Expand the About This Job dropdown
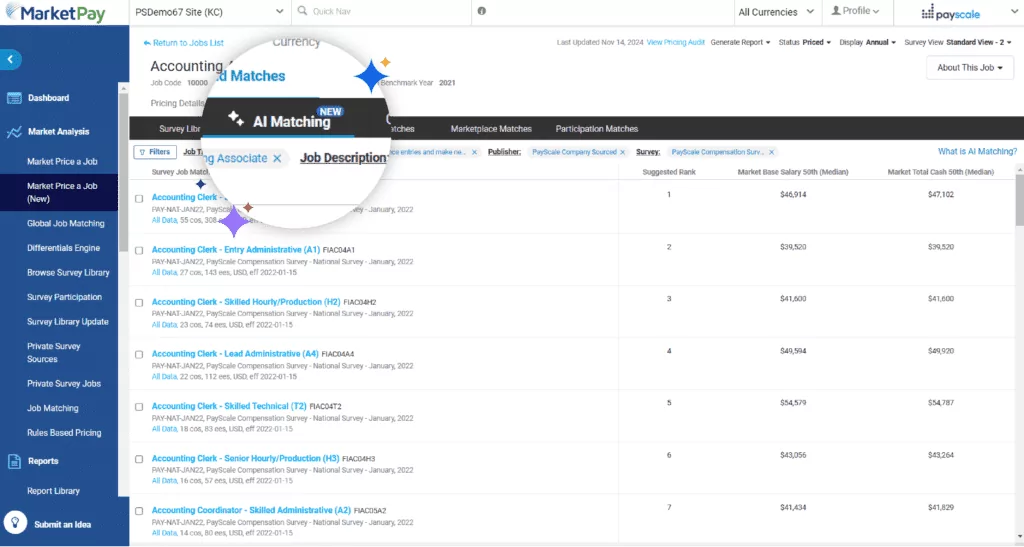This screenshot has width=1024, height=547. [969, 68]
